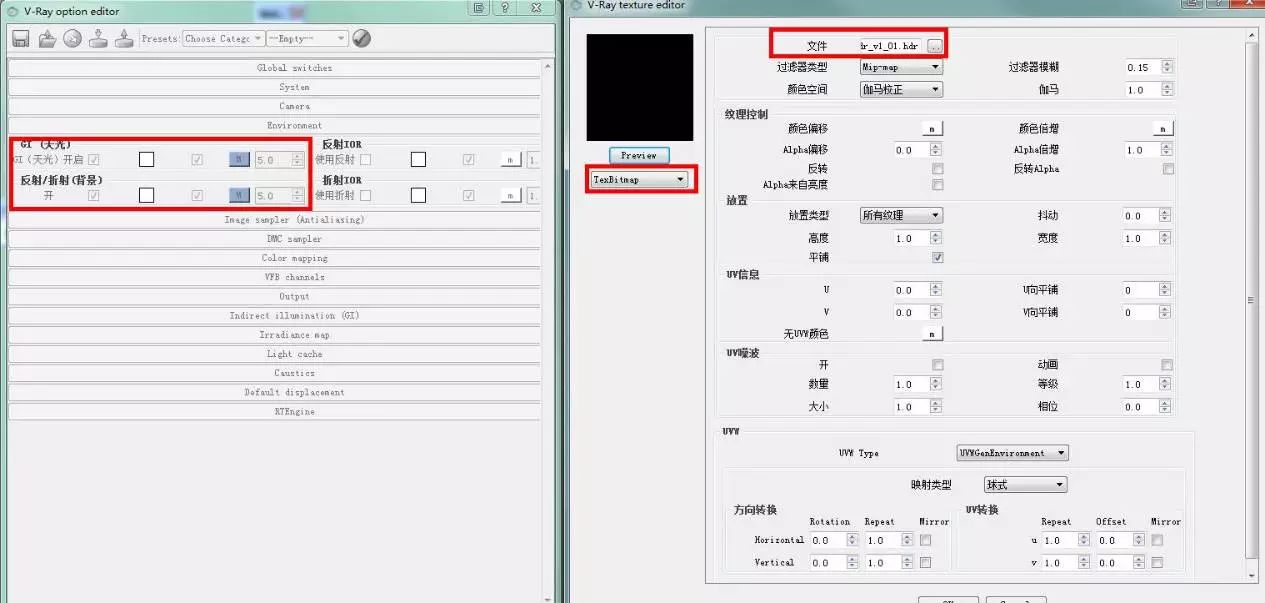1265x603 pixels.
Task: Expand the DMC sampler rollout
Action: coord(274,239)
